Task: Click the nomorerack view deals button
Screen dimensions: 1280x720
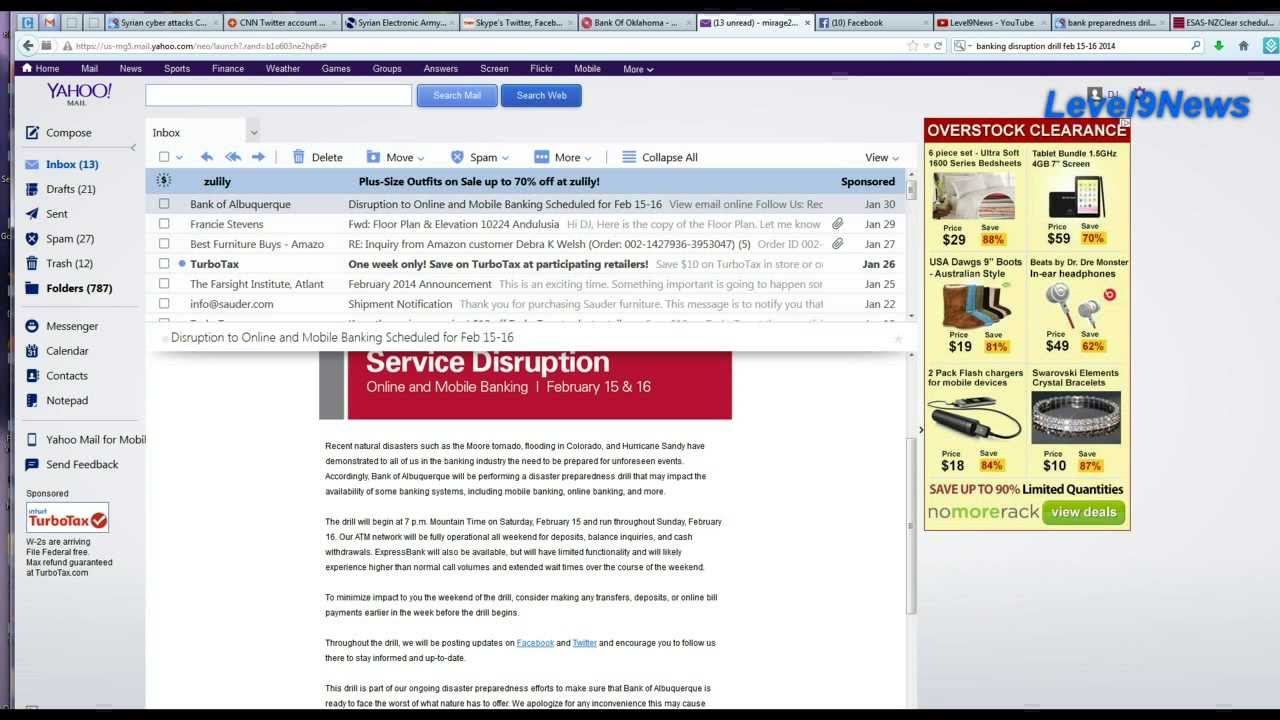Action: tap(1083, 512)
